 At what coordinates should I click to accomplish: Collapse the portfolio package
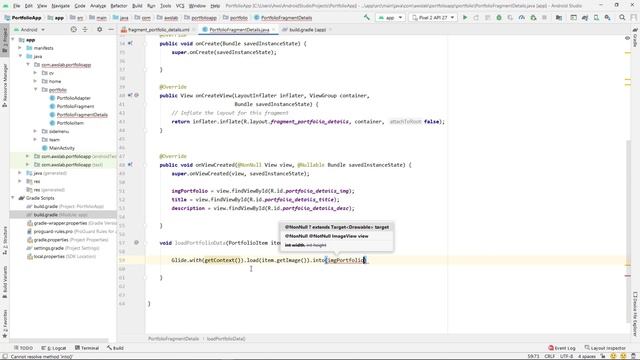click(36, 89)
